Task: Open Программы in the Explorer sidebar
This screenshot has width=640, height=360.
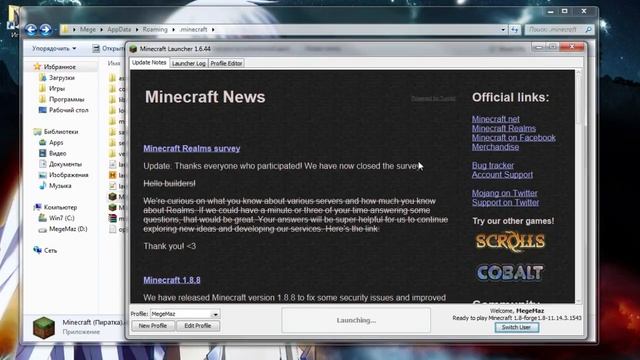Action: pos(67,99)
